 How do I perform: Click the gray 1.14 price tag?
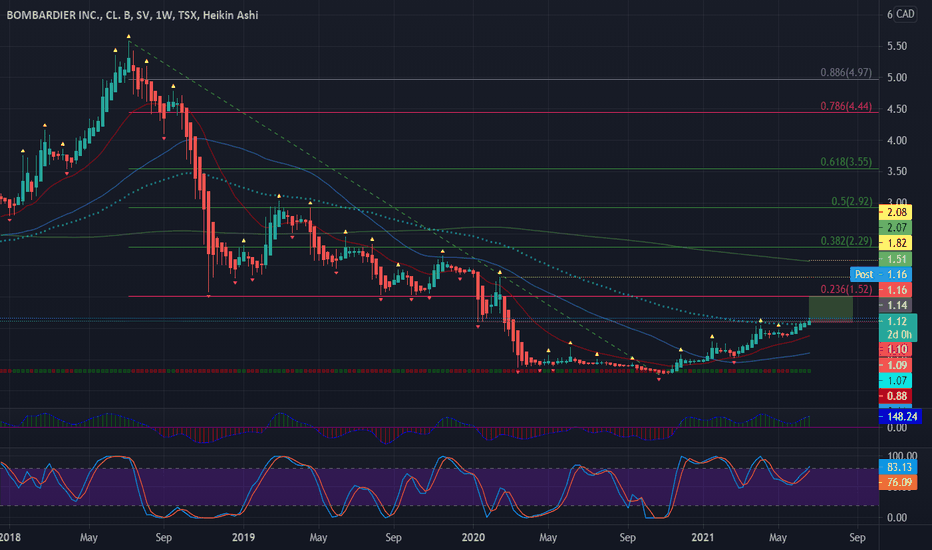click(896, 306)
